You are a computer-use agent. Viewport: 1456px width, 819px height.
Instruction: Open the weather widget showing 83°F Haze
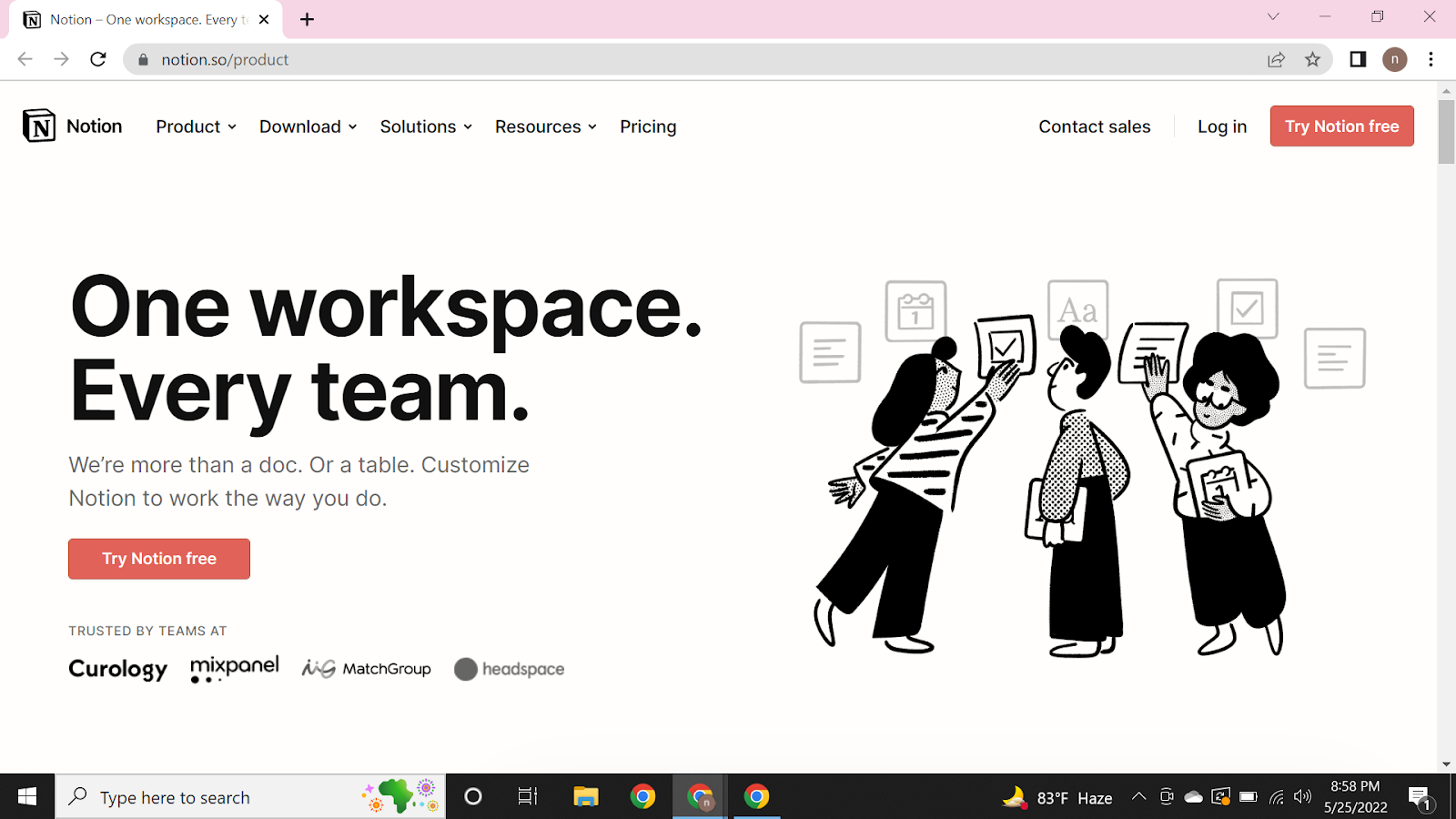tap(1057, 798)
